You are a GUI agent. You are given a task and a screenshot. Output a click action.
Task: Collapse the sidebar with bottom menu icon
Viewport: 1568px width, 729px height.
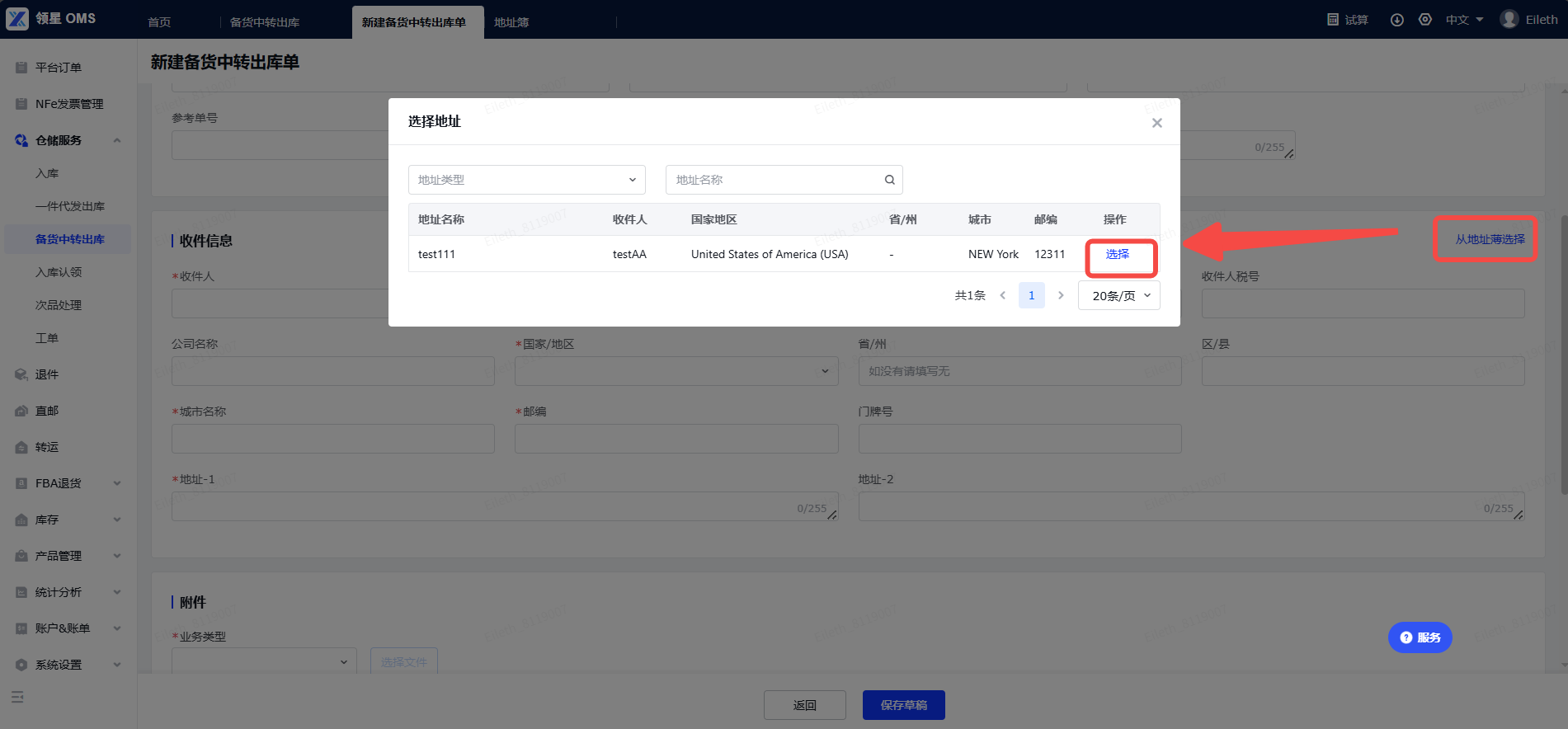(17, 697)
